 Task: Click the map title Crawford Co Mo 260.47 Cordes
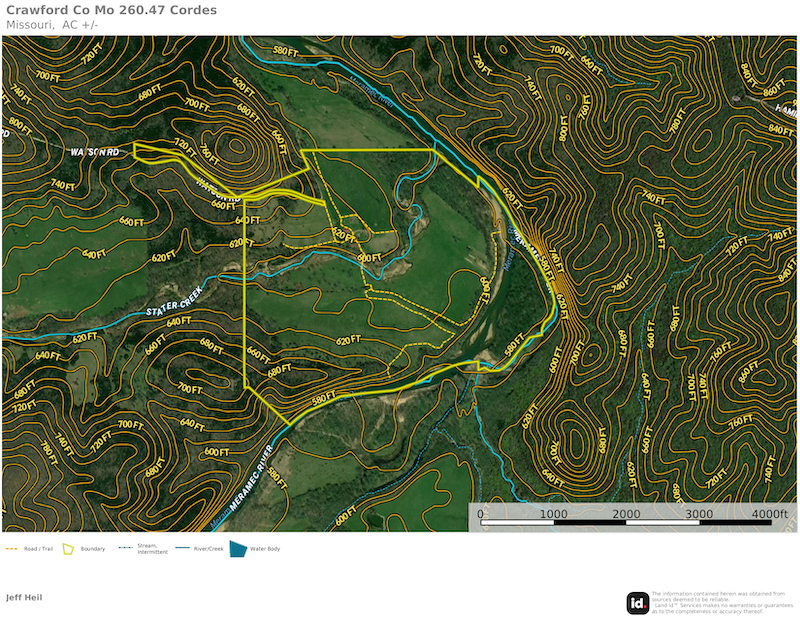pos(111,10)
